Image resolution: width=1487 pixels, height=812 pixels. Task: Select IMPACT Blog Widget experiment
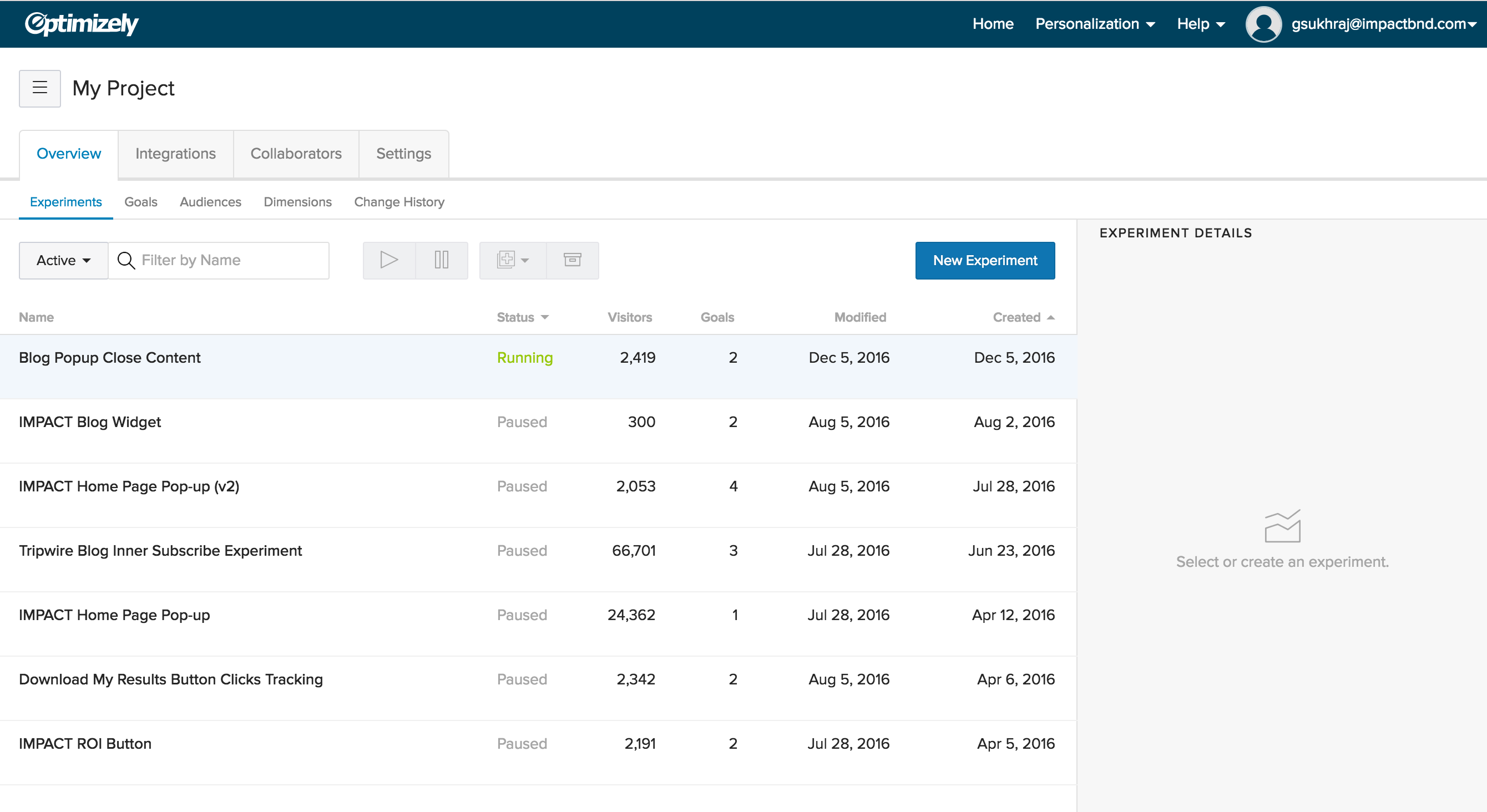point(538,430)
